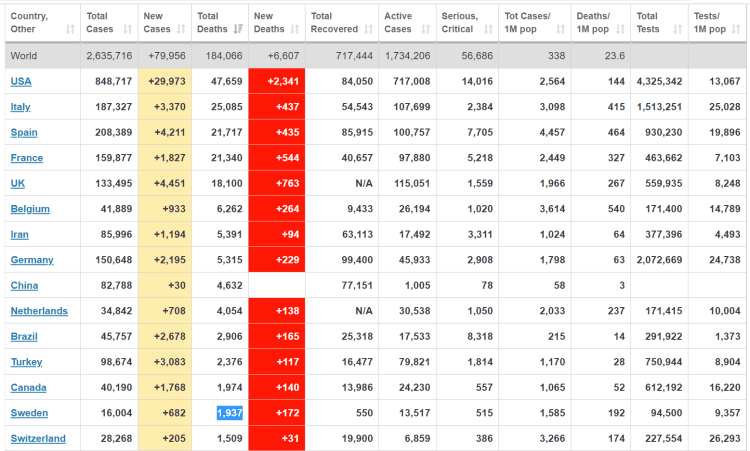Click the Switzerland country link

37,439
